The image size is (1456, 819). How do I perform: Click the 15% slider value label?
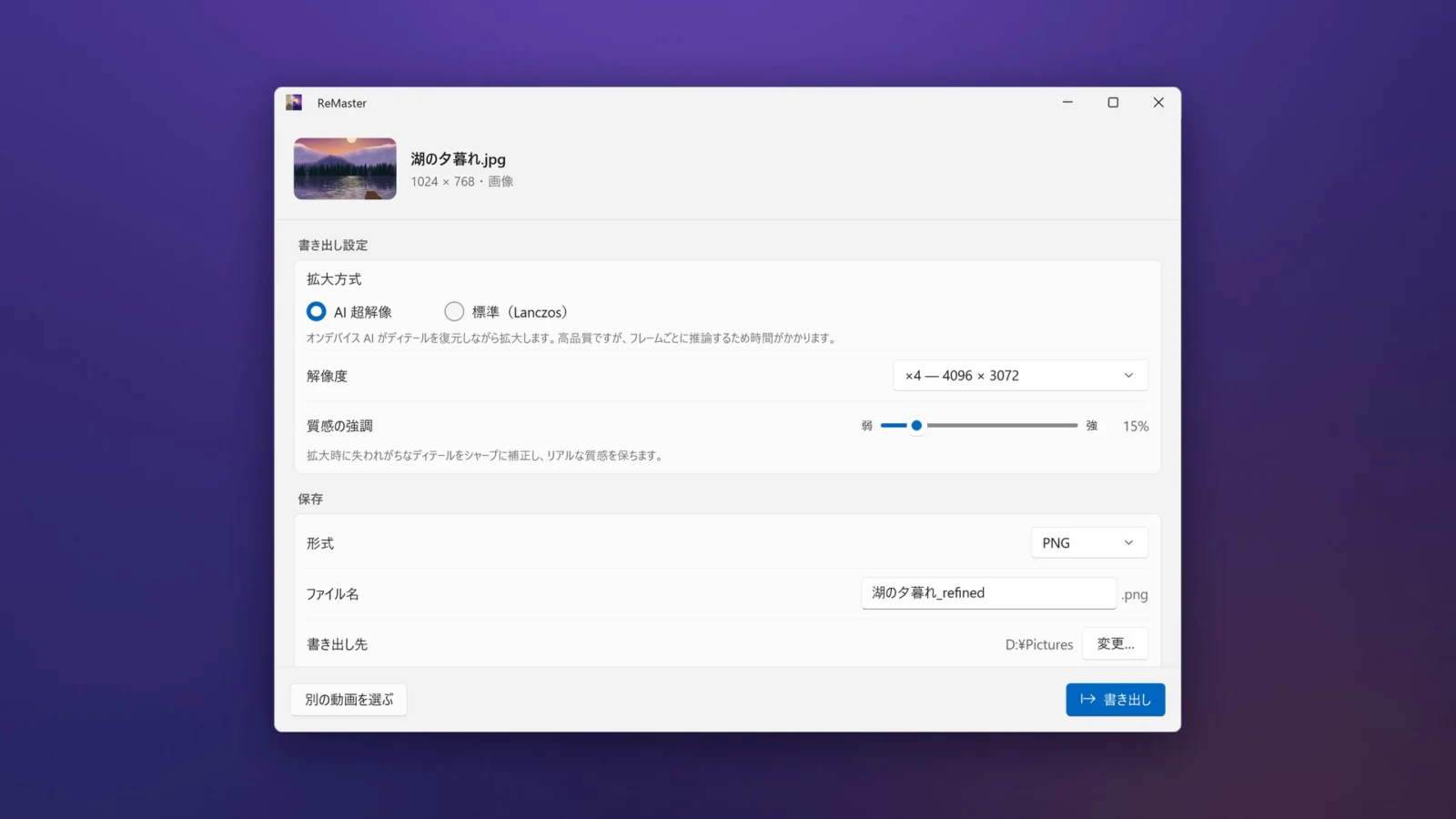point(1136,426)
